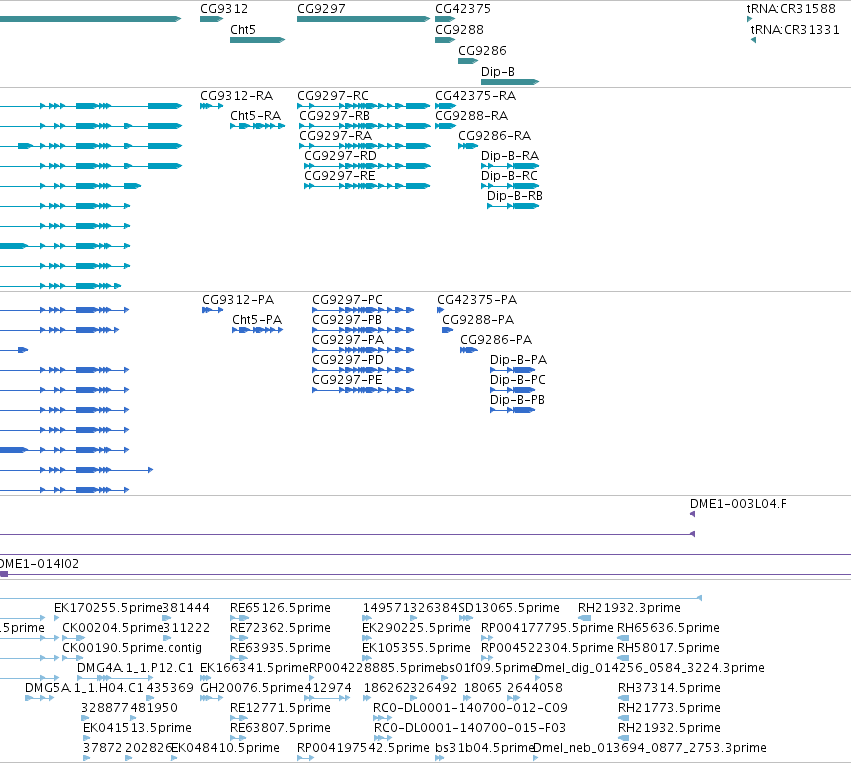This screenshot has height=763, width=851.
Task: Select the CK00190.5prime.contig label
Action: pyautogui.click(x=132, y=648)
